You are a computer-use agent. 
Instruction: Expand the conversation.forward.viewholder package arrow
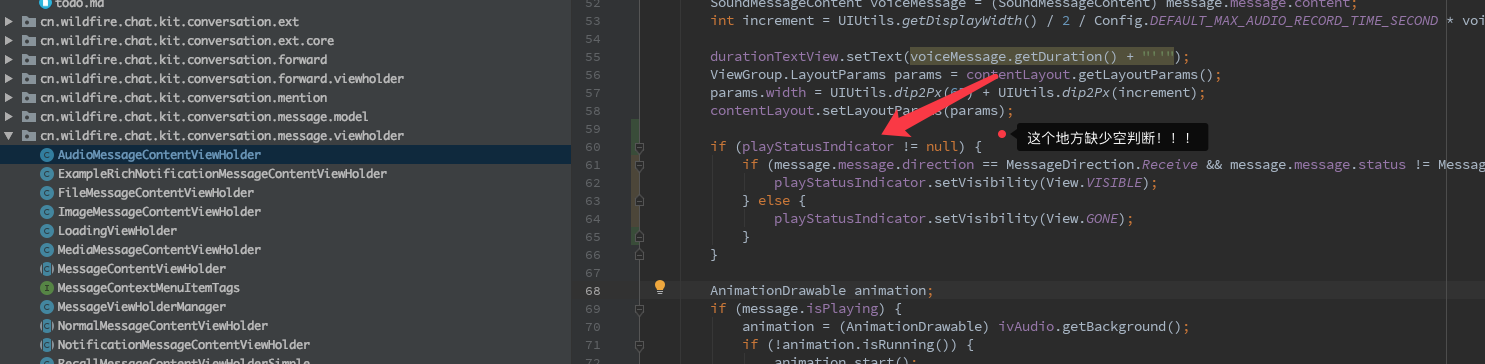[9, 79]
